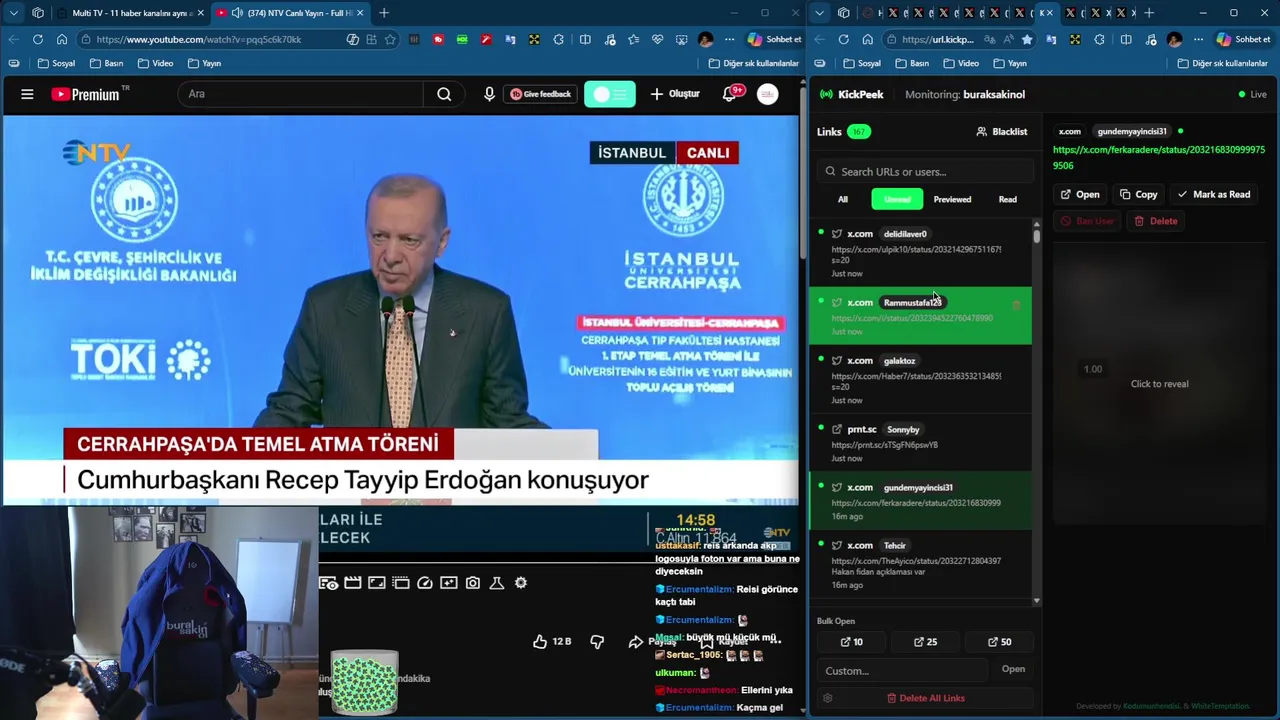The image size is (1280, 720).
Task: Go home in the left browser window
Action: pos(62,39)
